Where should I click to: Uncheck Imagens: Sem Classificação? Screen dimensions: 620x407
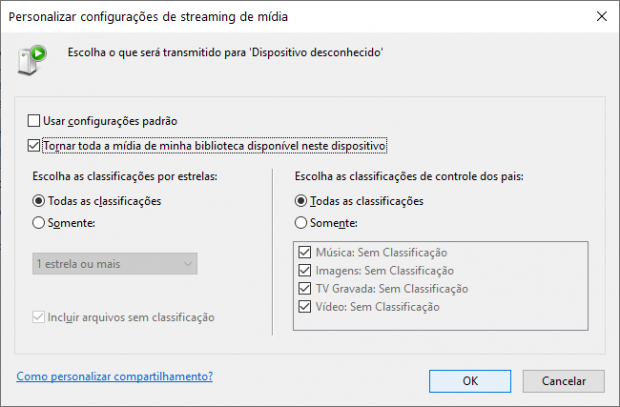click(304, 271)
